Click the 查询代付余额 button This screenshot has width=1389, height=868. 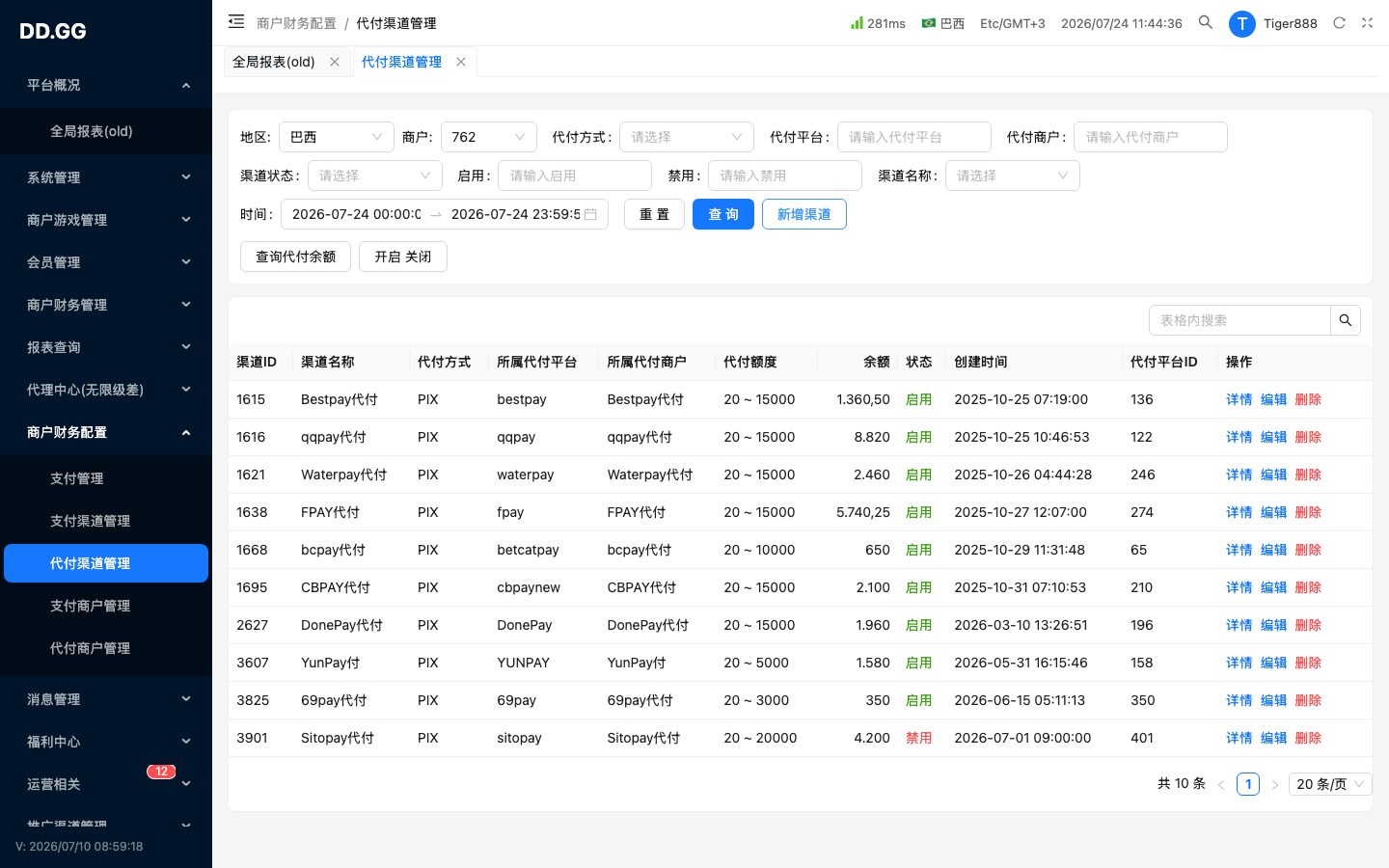click(295, 257)
